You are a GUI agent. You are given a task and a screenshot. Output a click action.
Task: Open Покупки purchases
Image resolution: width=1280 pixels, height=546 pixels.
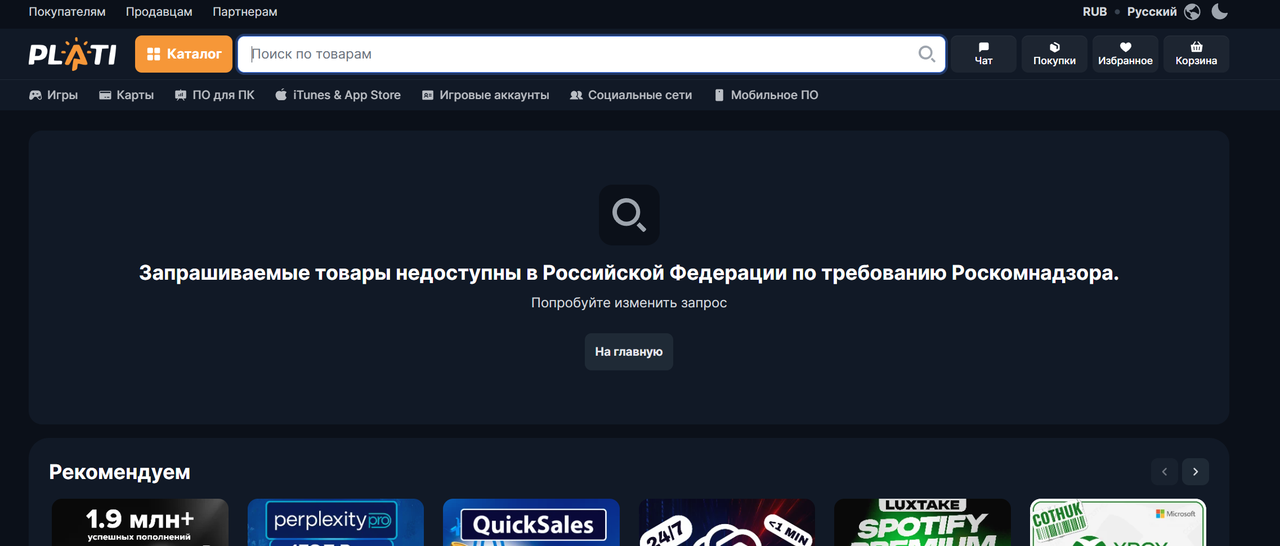(1055, 54)
